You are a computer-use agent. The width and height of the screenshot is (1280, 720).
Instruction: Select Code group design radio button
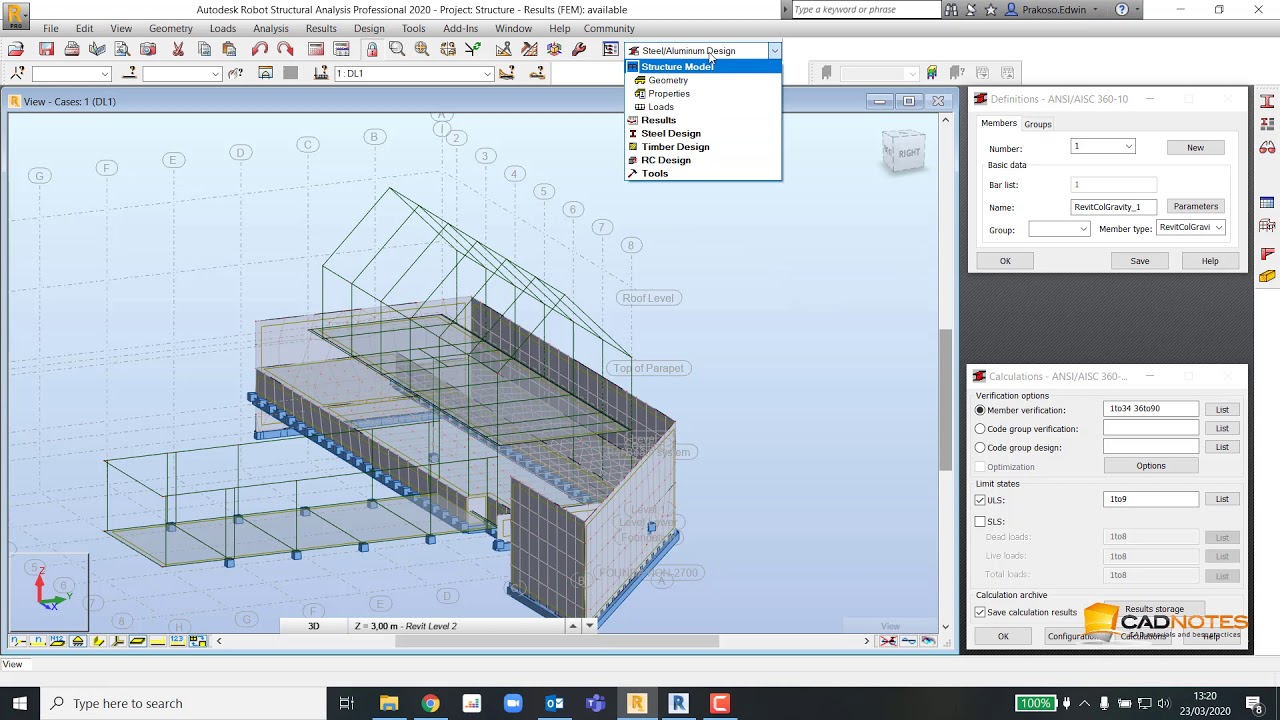pyautogui.click(x=980, y=448)
